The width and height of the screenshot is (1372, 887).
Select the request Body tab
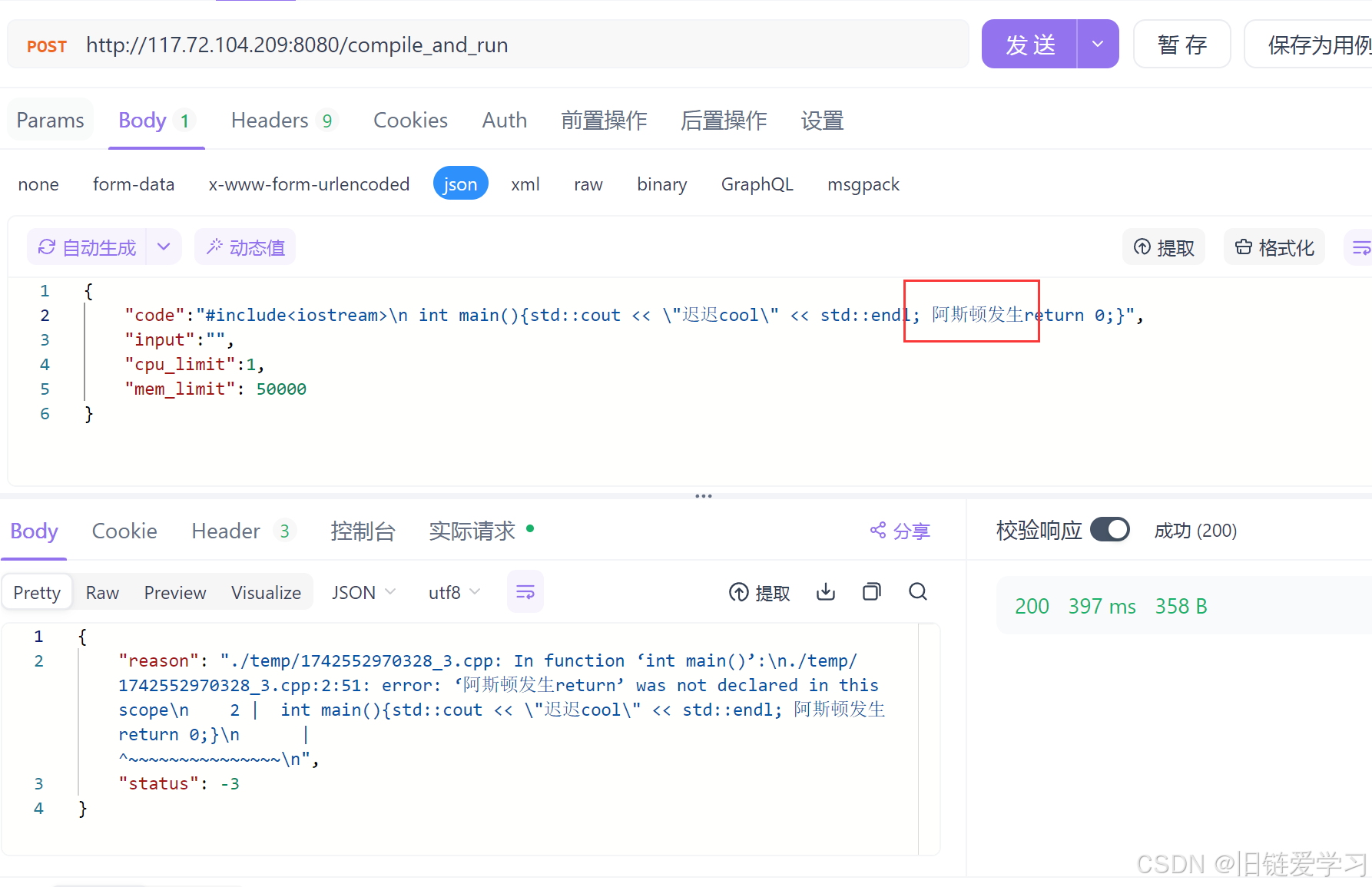point(156,121)
